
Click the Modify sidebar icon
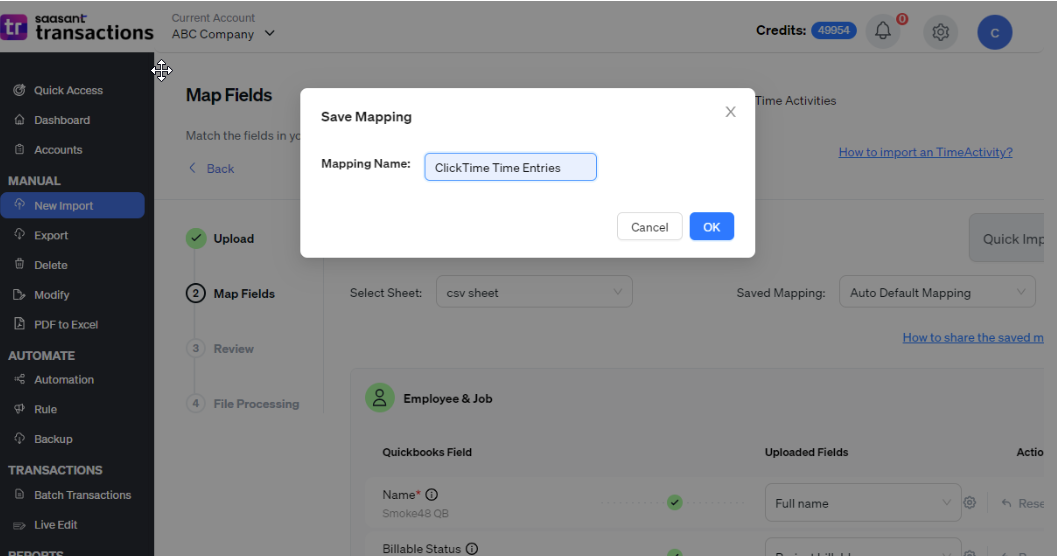[x=20, y=294]
